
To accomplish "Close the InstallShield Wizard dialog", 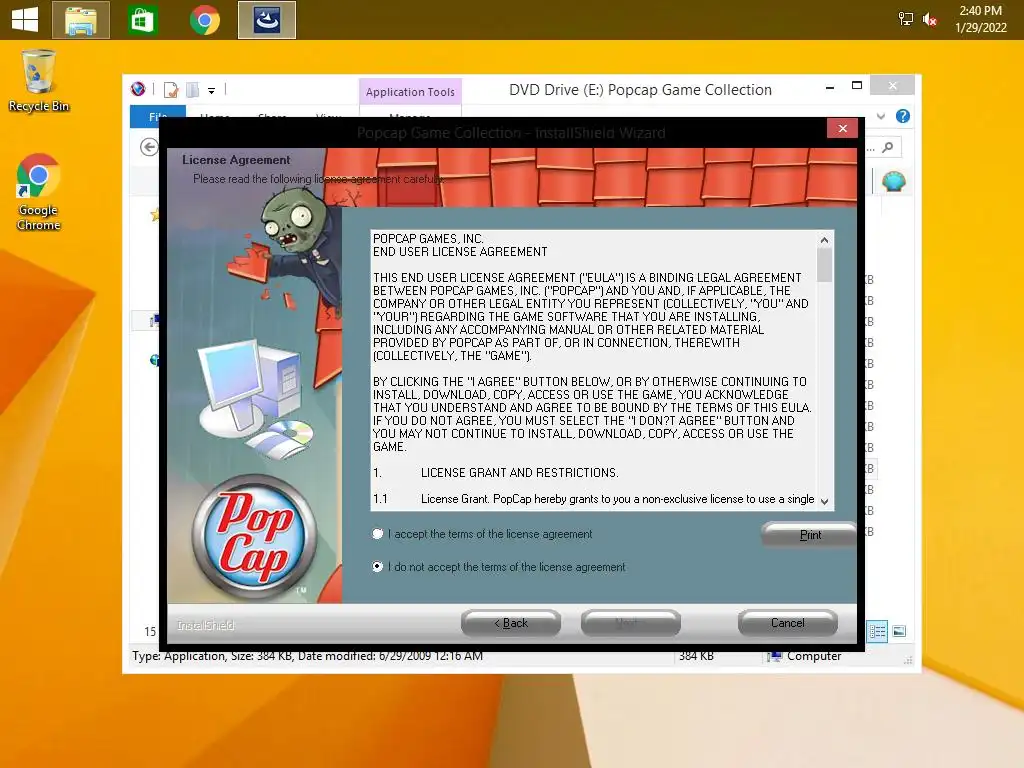I will pyautogui.click(x=842, y=129).
